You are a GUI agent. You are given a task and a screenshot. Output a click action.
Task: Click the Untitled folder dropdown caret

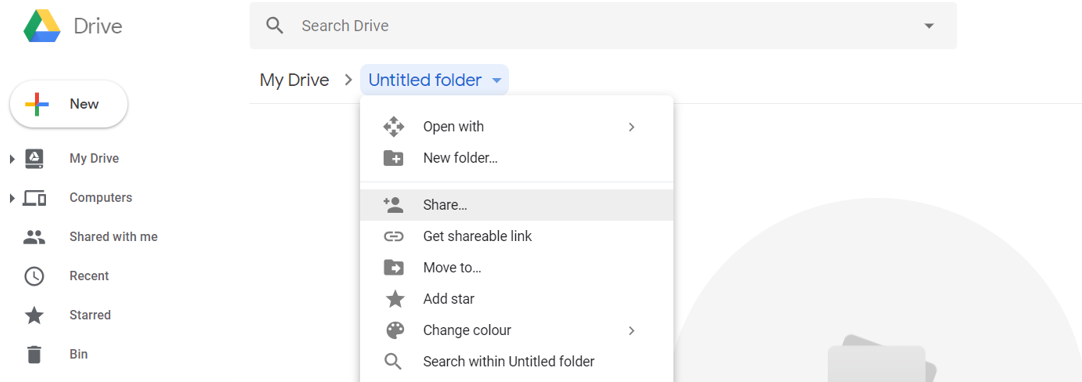pos(497,81)
